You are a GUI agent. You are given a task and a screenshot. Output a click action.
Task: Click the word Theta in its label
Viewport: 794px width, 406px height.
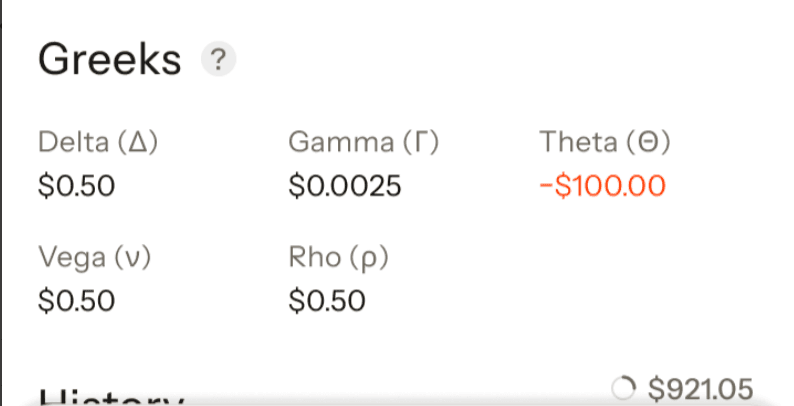[579, 143]
